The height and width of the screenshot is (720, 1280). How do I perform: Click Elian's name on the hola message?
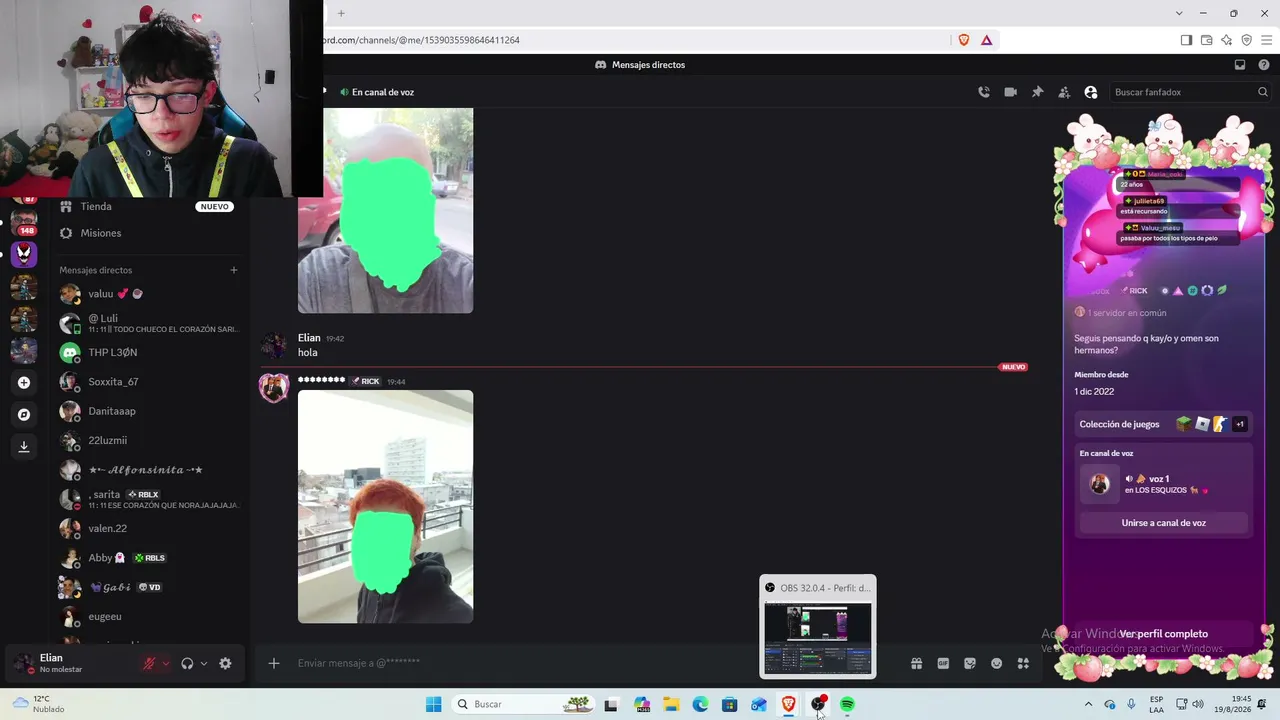[309, 338]
